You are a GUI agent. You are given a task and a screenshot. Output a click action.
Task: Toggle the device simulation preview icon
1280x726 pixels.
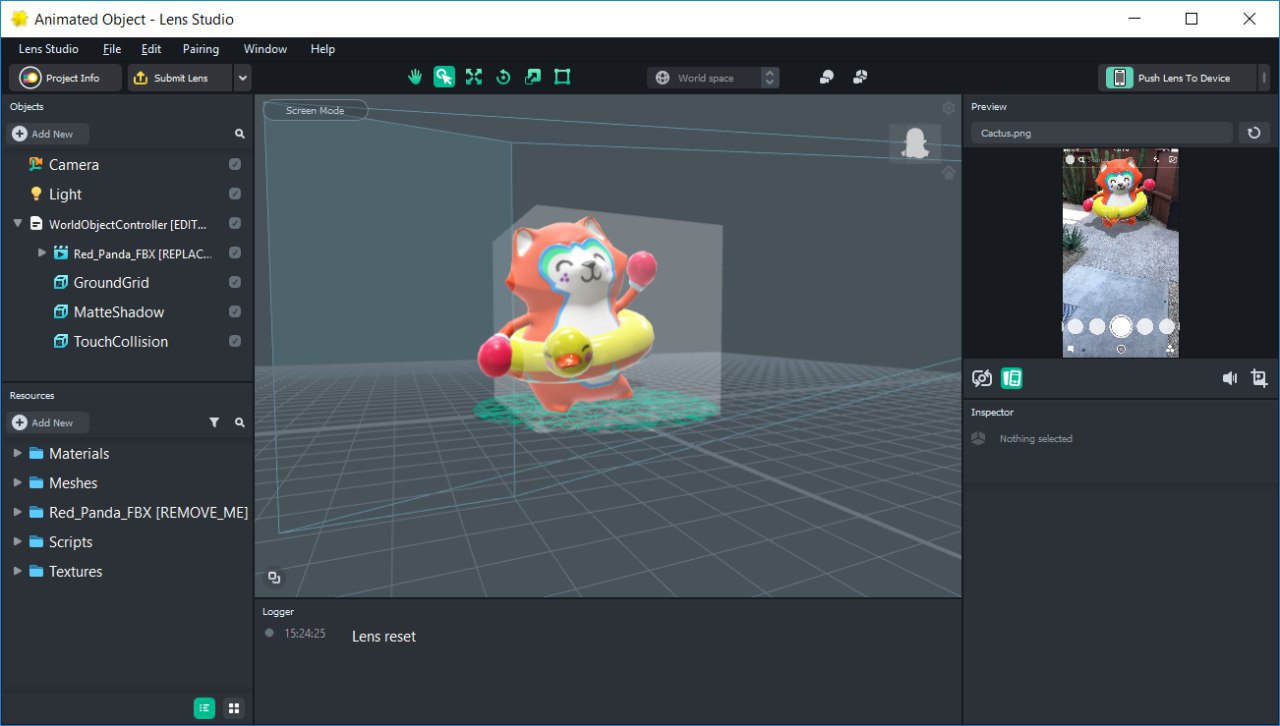[1012, 378]
